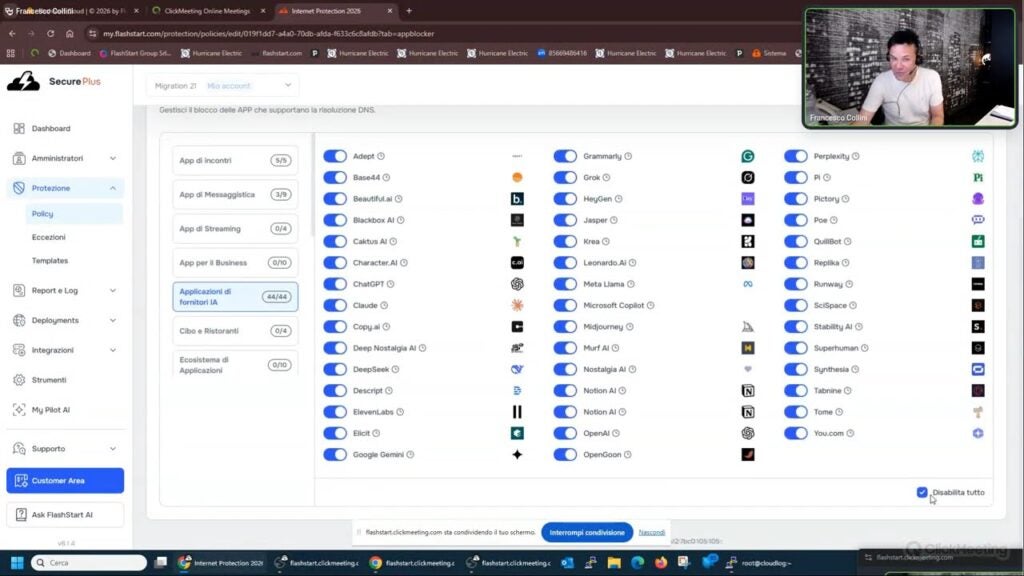The width and height of the screenshot is (1024, 576).
Task: Uncheck the Disabilita tutto checkbox
Action: (921, 492)
